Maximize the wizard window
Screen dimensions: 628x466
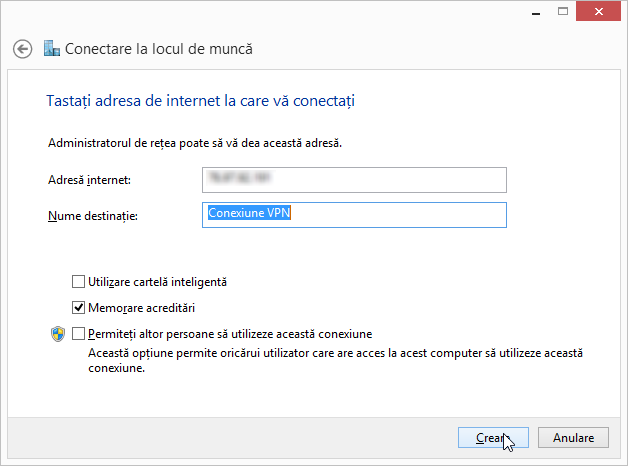563,12
